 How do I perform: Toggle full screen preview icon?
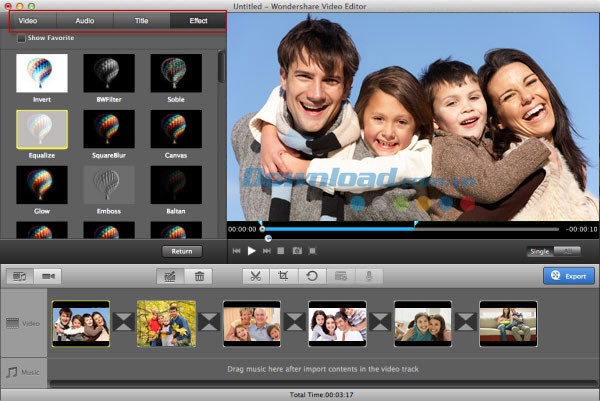[x=312, y=251]
